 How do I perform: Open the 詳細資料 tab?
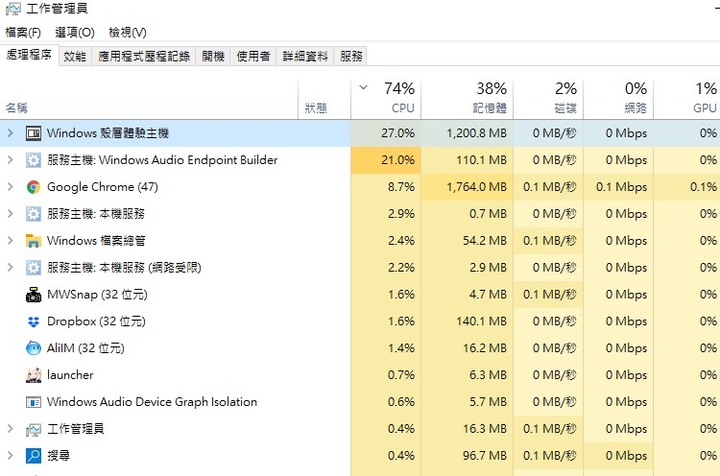(x=305, y=56)
